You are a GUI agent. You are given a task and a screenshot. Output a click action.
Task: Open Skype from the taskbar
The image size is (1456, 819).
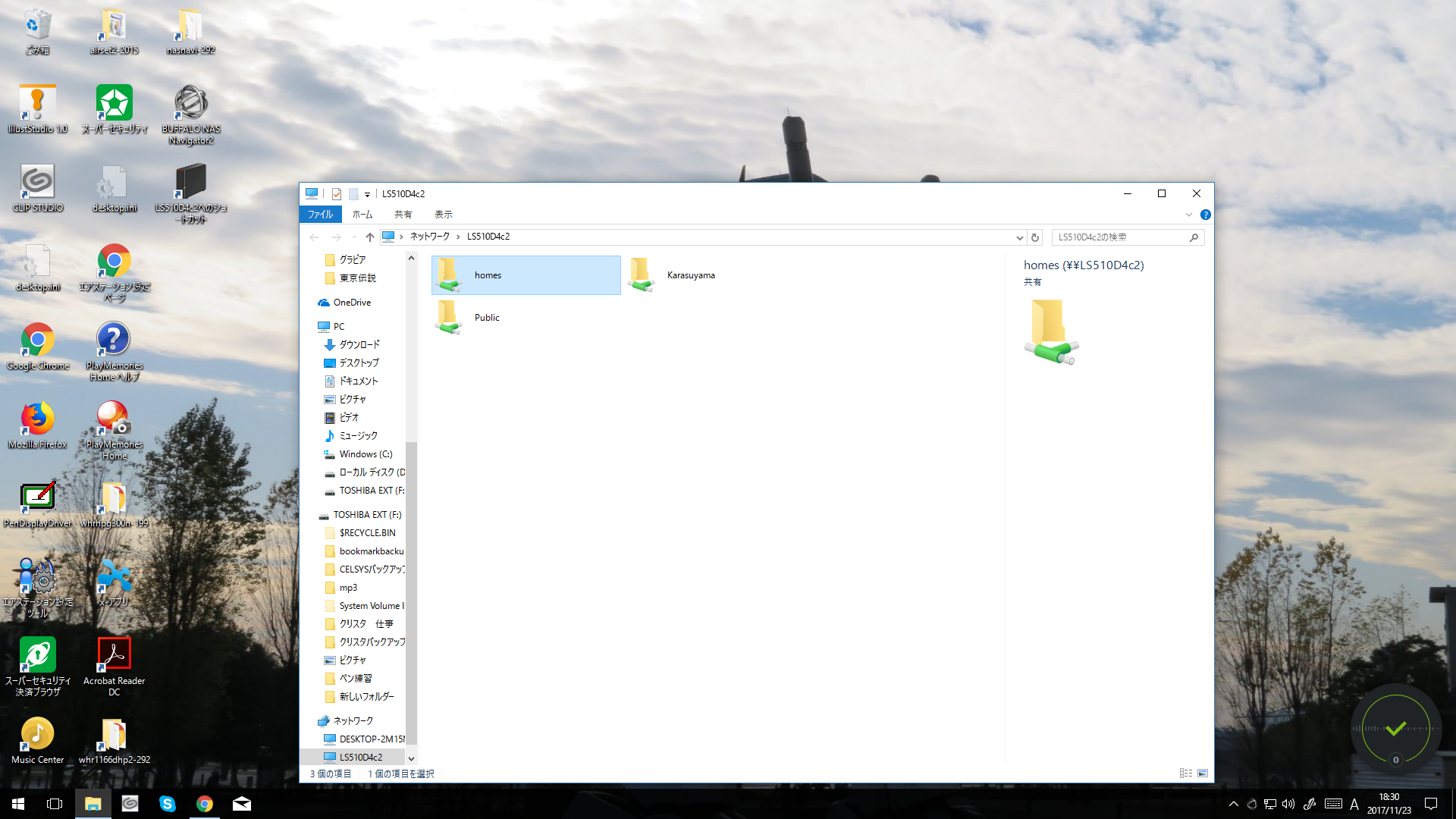pos(167,804)
